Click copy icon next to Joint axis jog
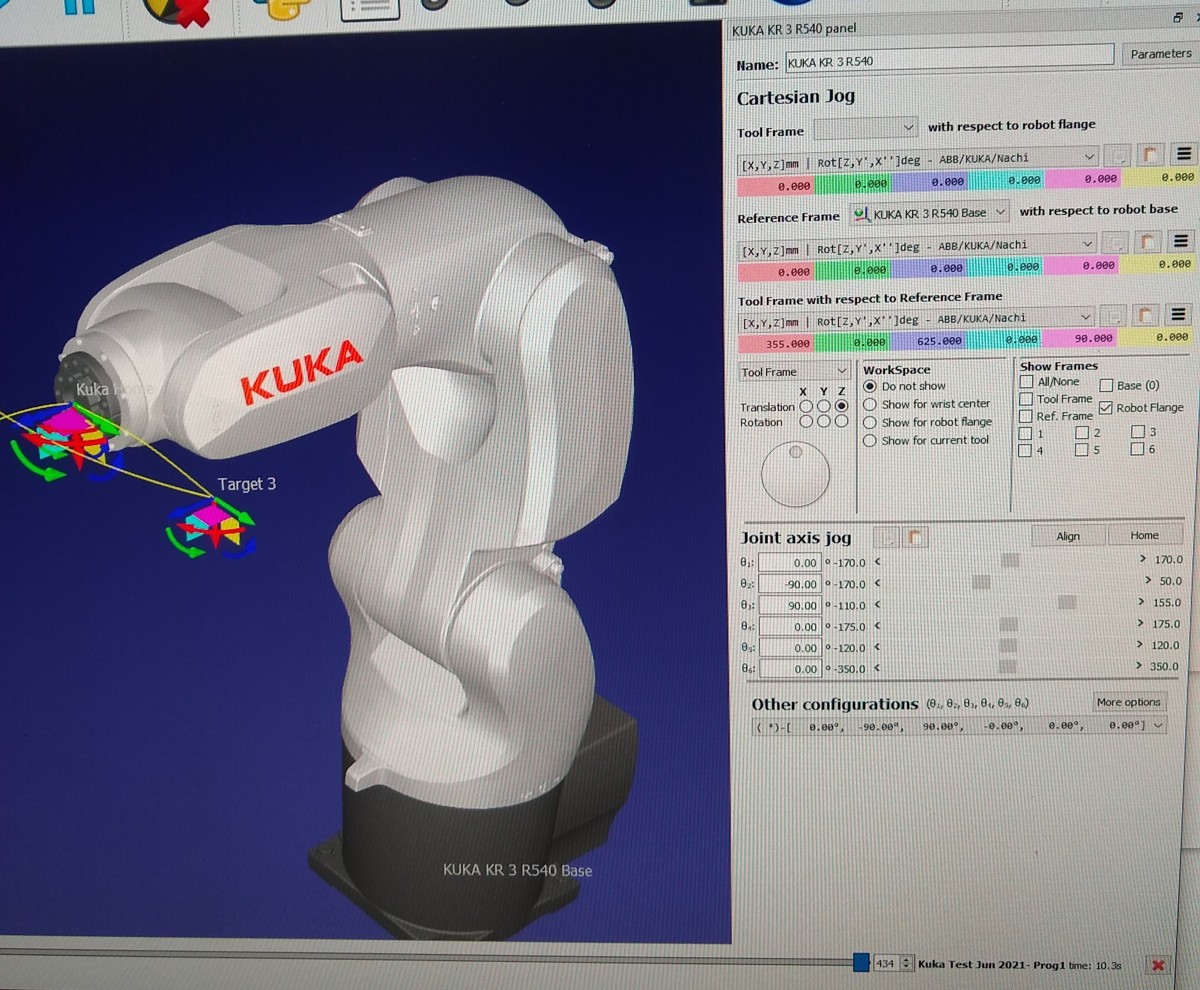This screenshot has width=1200, height=990. (x=886, y=538)
